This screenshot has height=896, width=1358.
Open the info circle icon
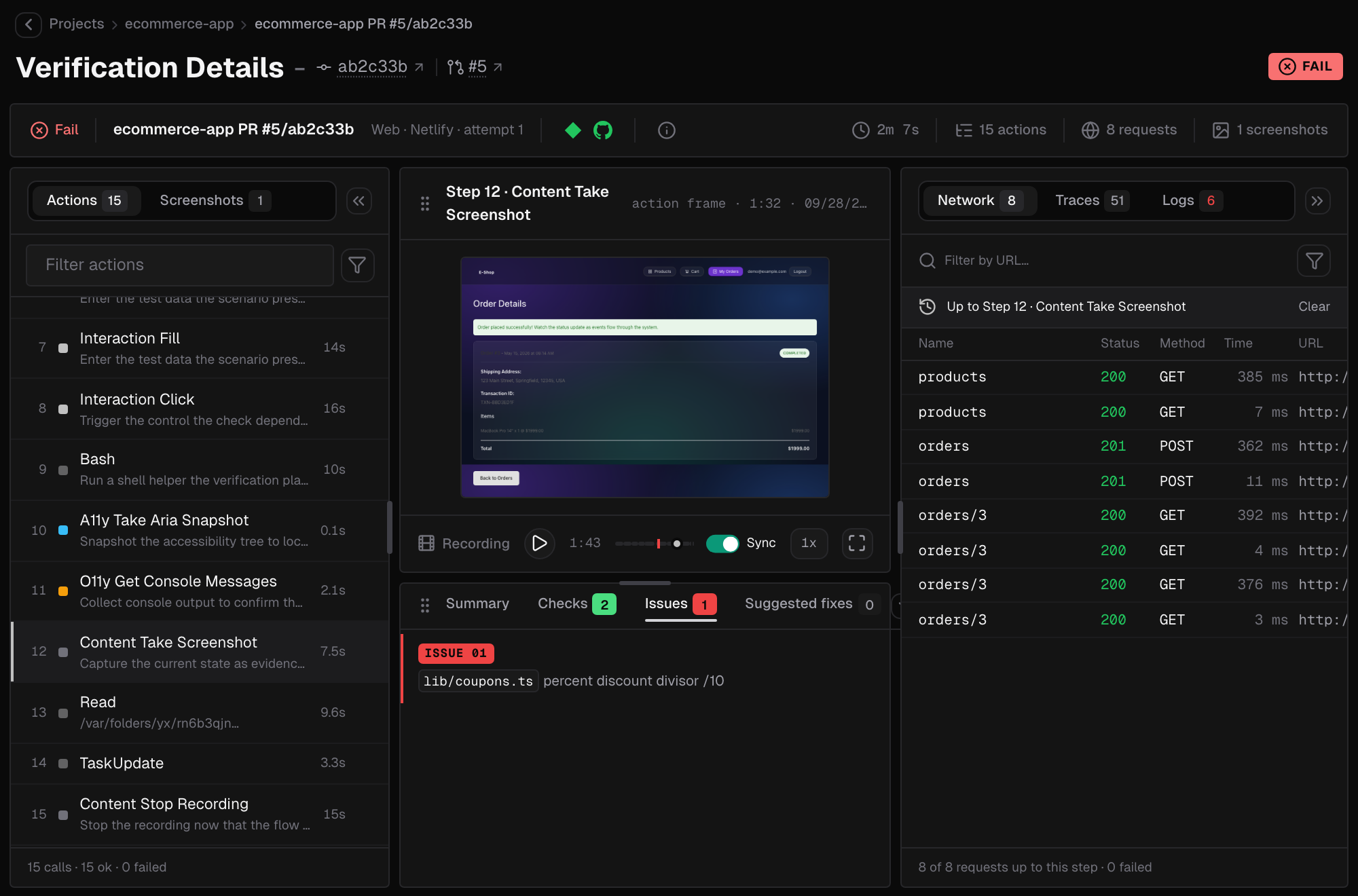tap(667, 130)
